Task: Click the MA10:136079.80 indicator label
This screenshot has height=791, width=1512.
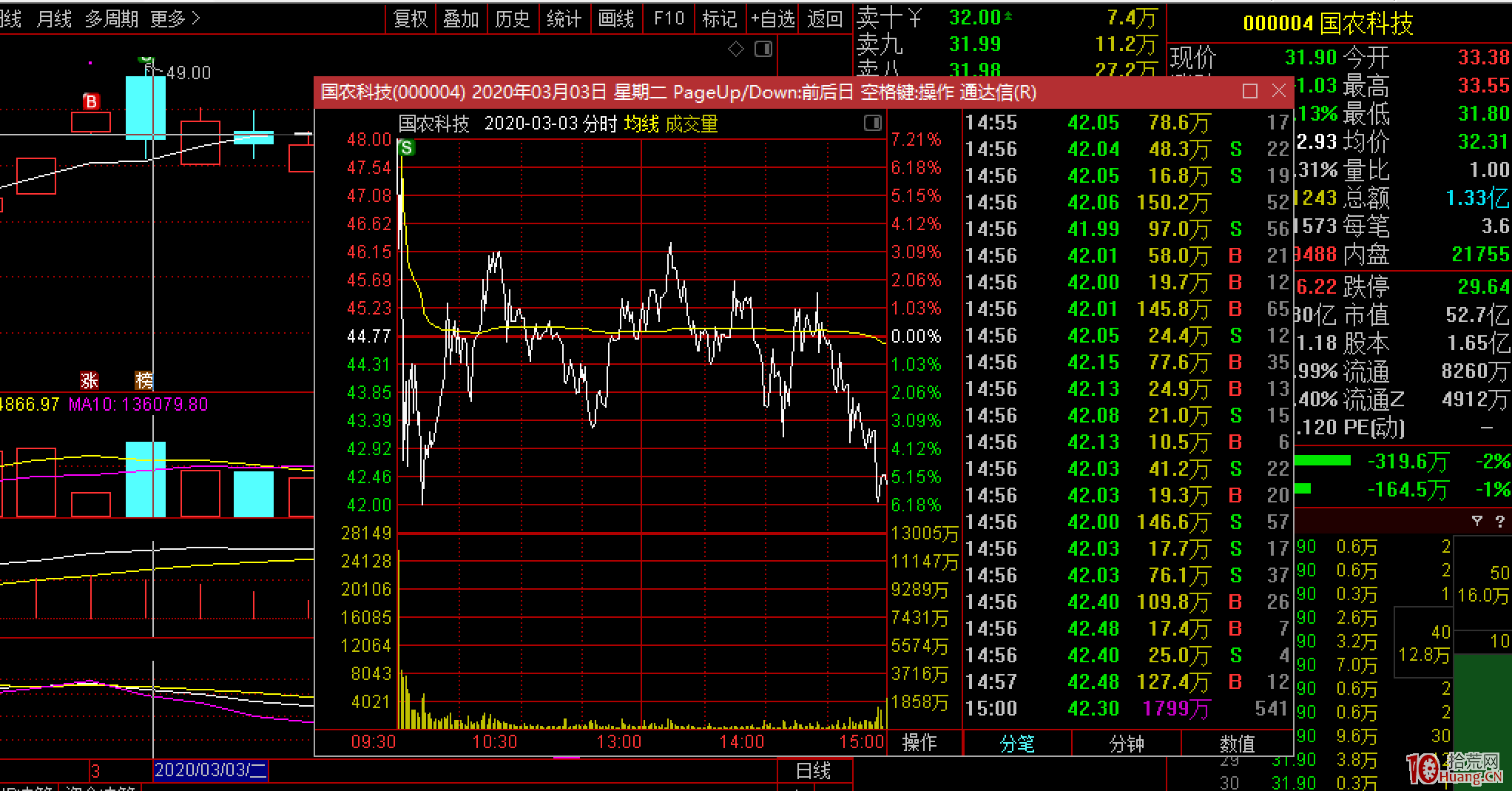Action: [x=138, y=405]
